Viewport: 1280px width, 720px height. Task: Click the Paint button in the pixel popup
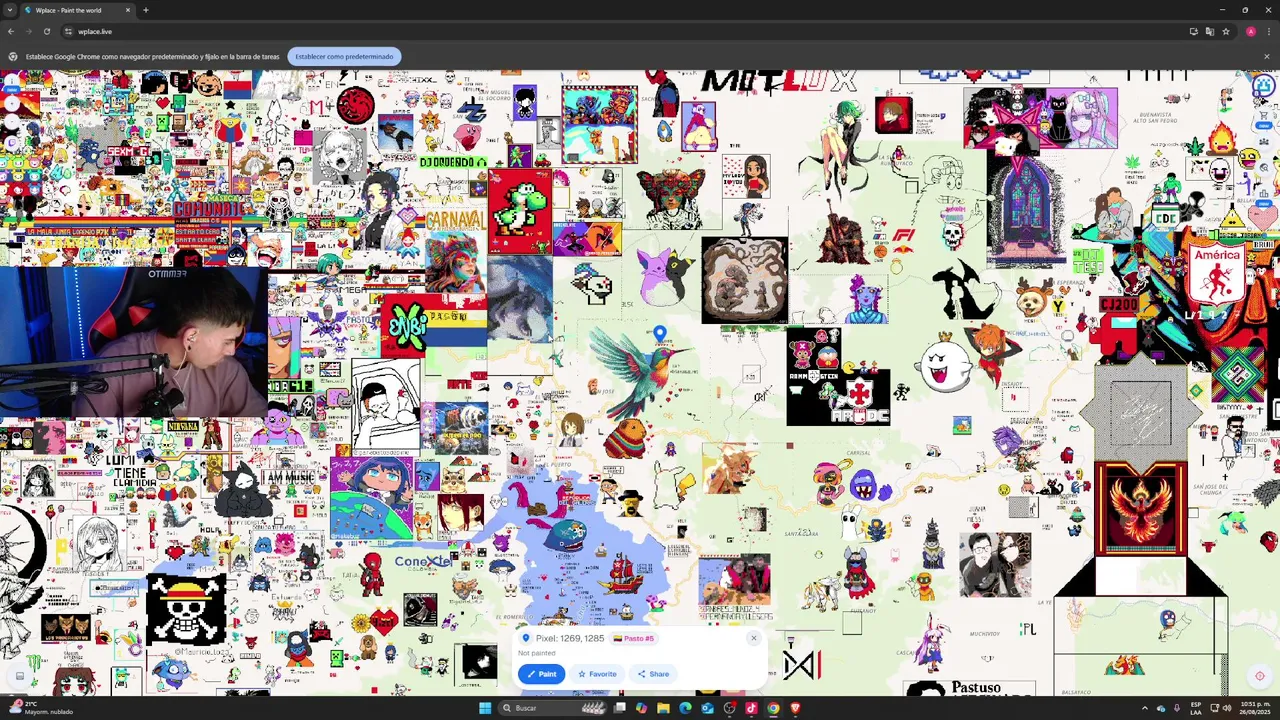click(x=541, y=674)
